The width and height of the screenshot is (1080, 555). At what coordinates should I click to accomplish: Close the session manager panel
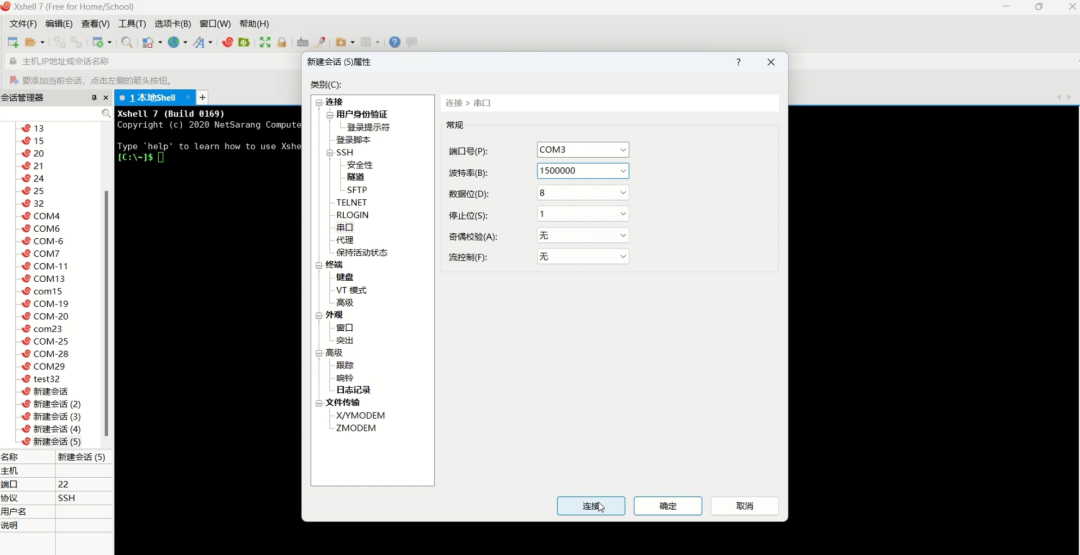[x=105, y=98]
